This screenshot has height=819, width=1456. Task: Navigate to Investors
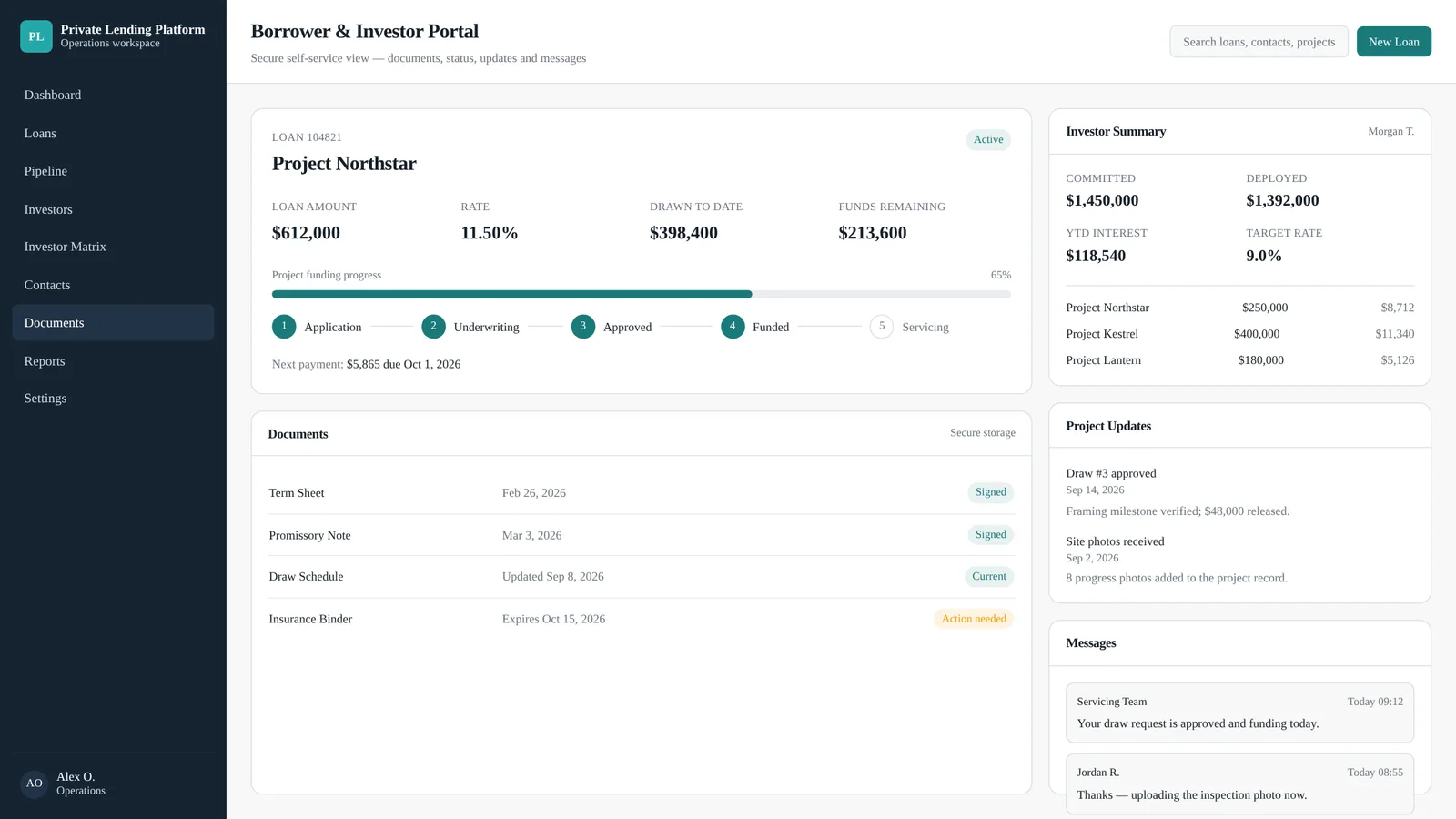[x=113, y=209]
